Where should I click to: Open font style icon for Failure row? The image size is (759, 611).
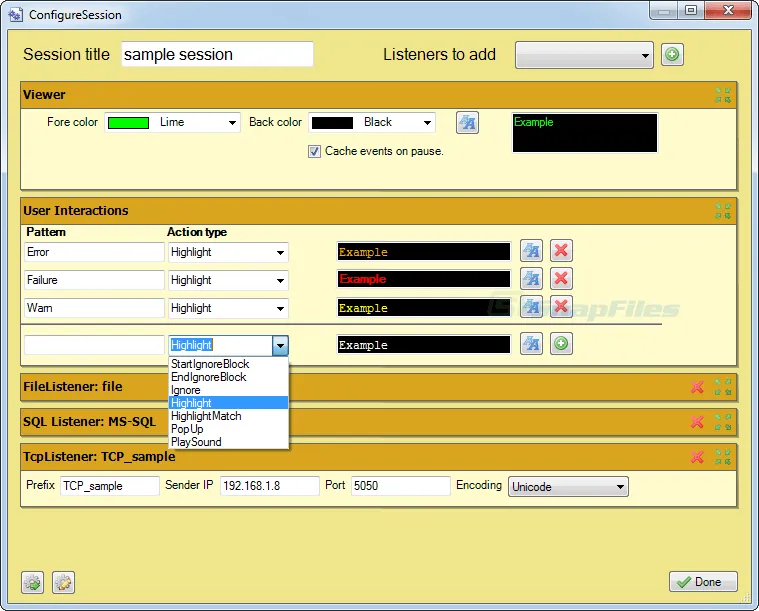click(531, 279)
